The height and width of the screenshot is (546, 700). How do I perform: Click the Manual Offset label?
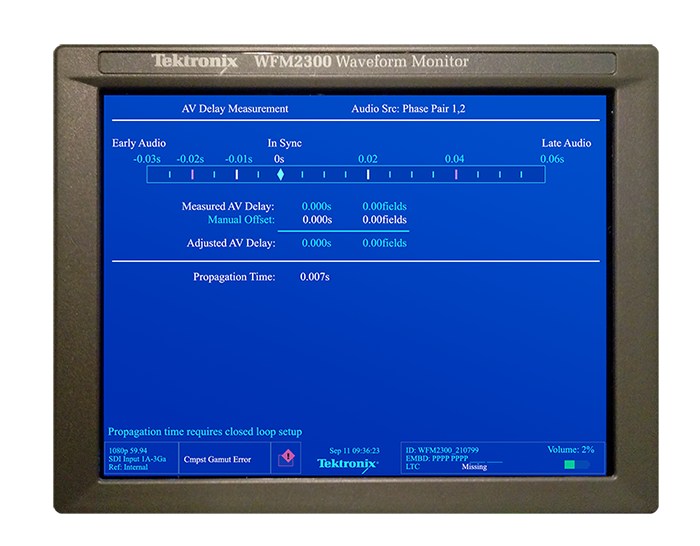241,220
